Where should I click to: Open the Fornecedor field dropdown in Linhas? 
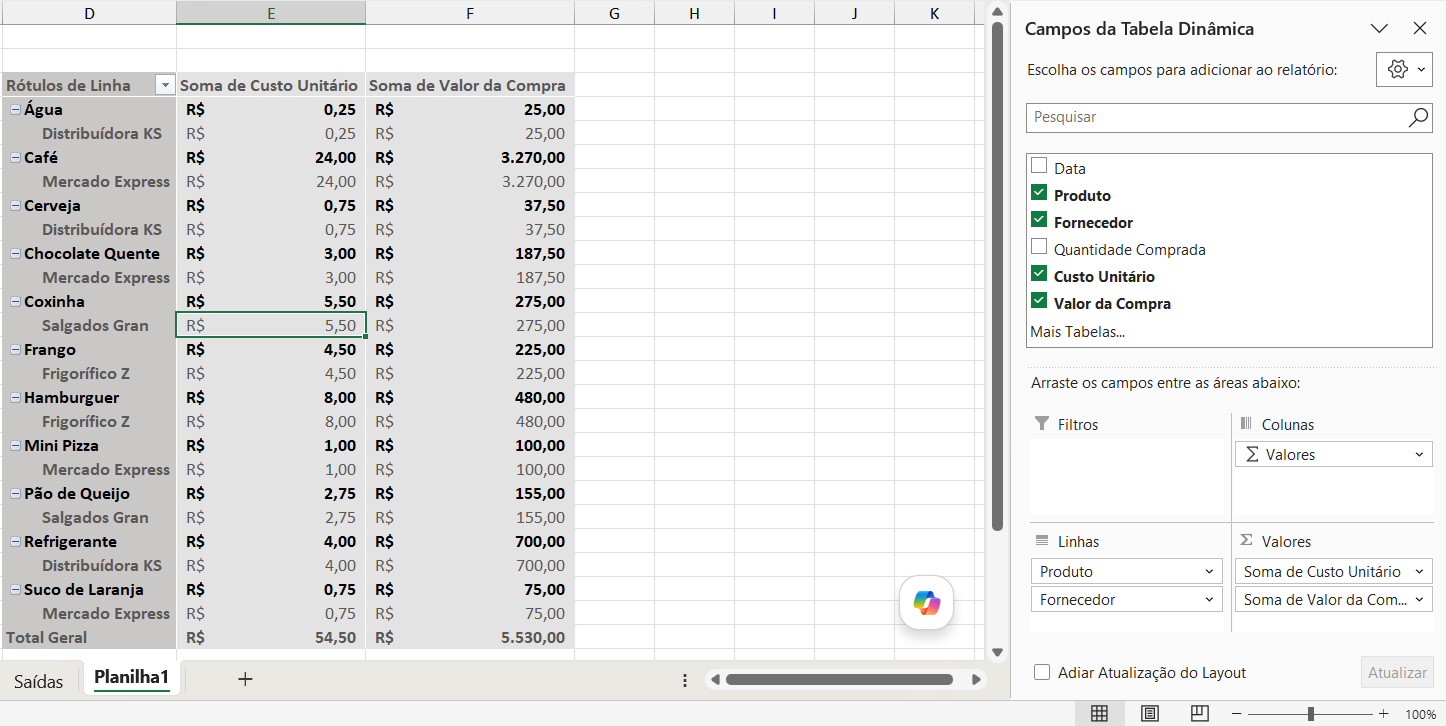(1209, 600)
